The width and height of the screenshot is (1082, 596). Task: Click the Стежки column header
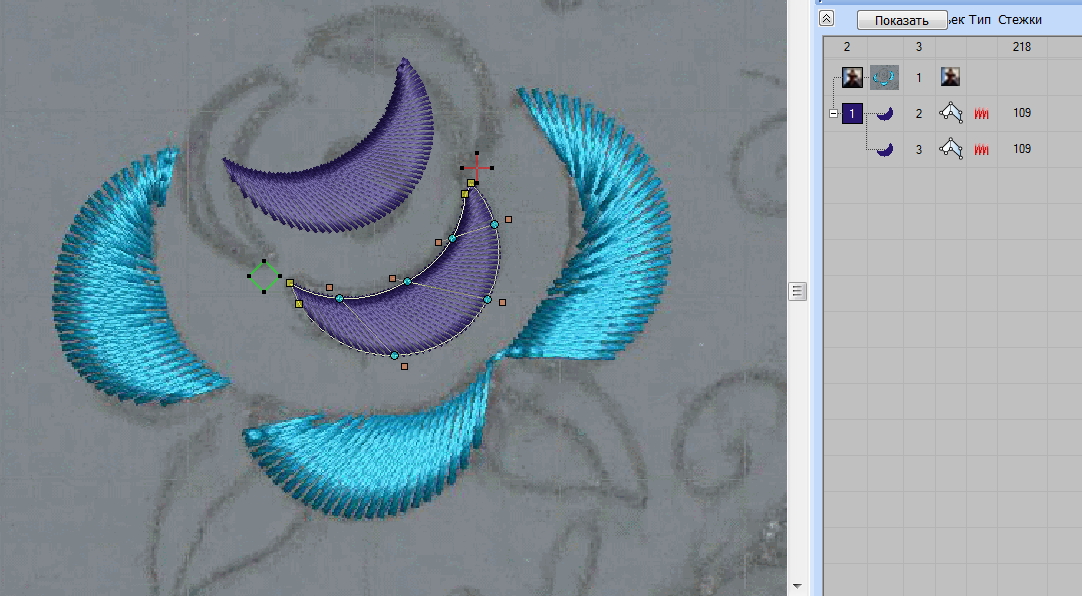coord(1020,20)
